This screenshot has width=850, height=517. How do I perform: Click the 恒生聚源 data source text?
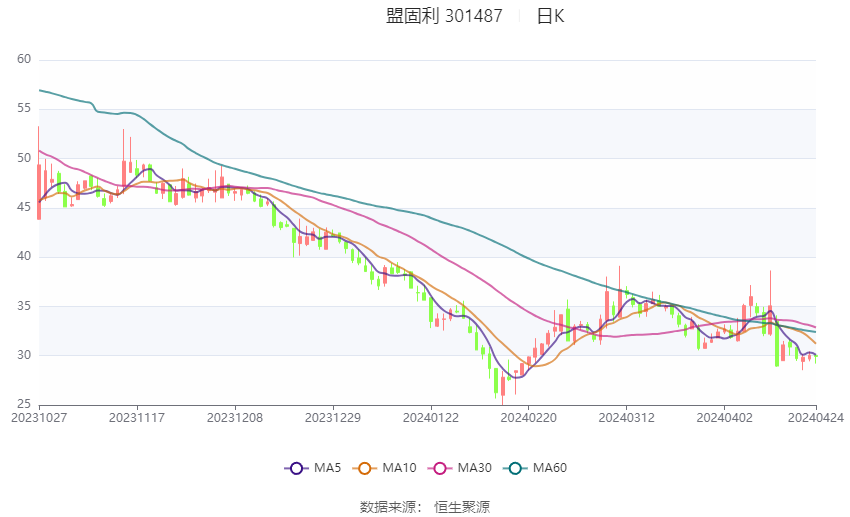coord(462,507)
